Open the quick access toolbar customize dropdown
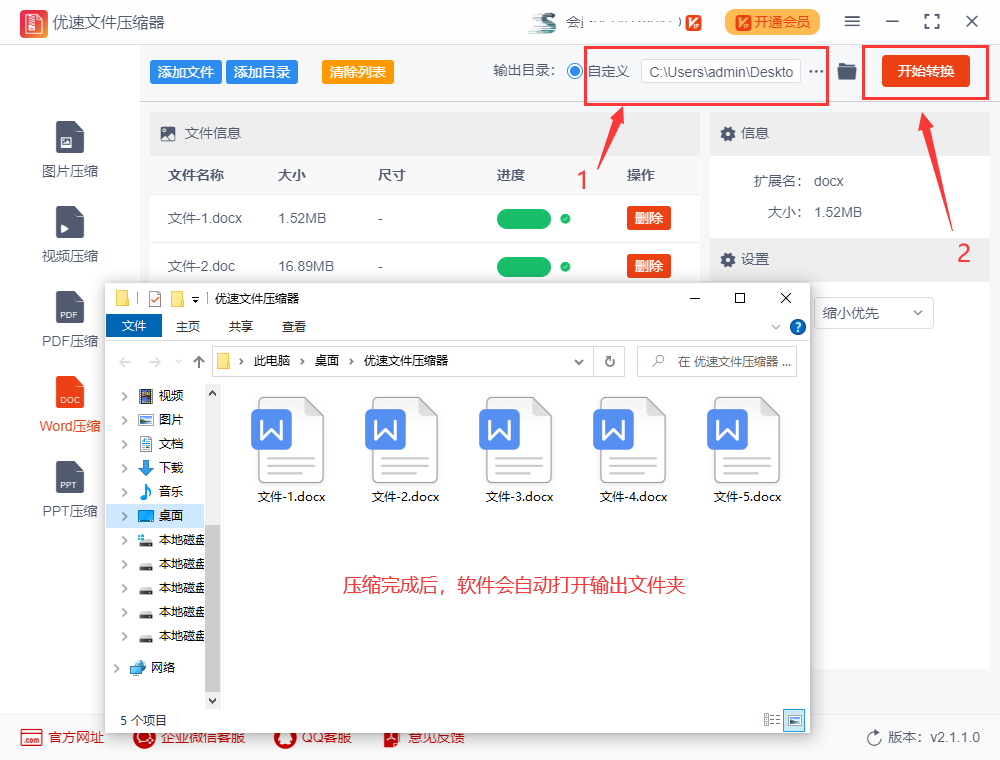 tap(195, 299)
